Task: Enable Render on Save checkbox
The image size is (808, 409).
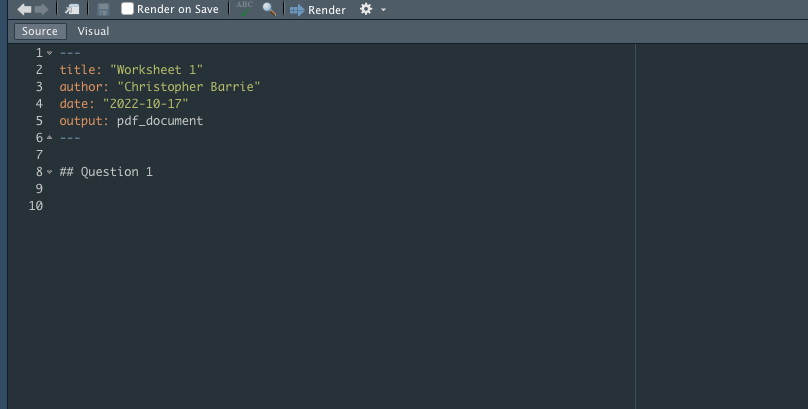Action: [x=127, y=8]
